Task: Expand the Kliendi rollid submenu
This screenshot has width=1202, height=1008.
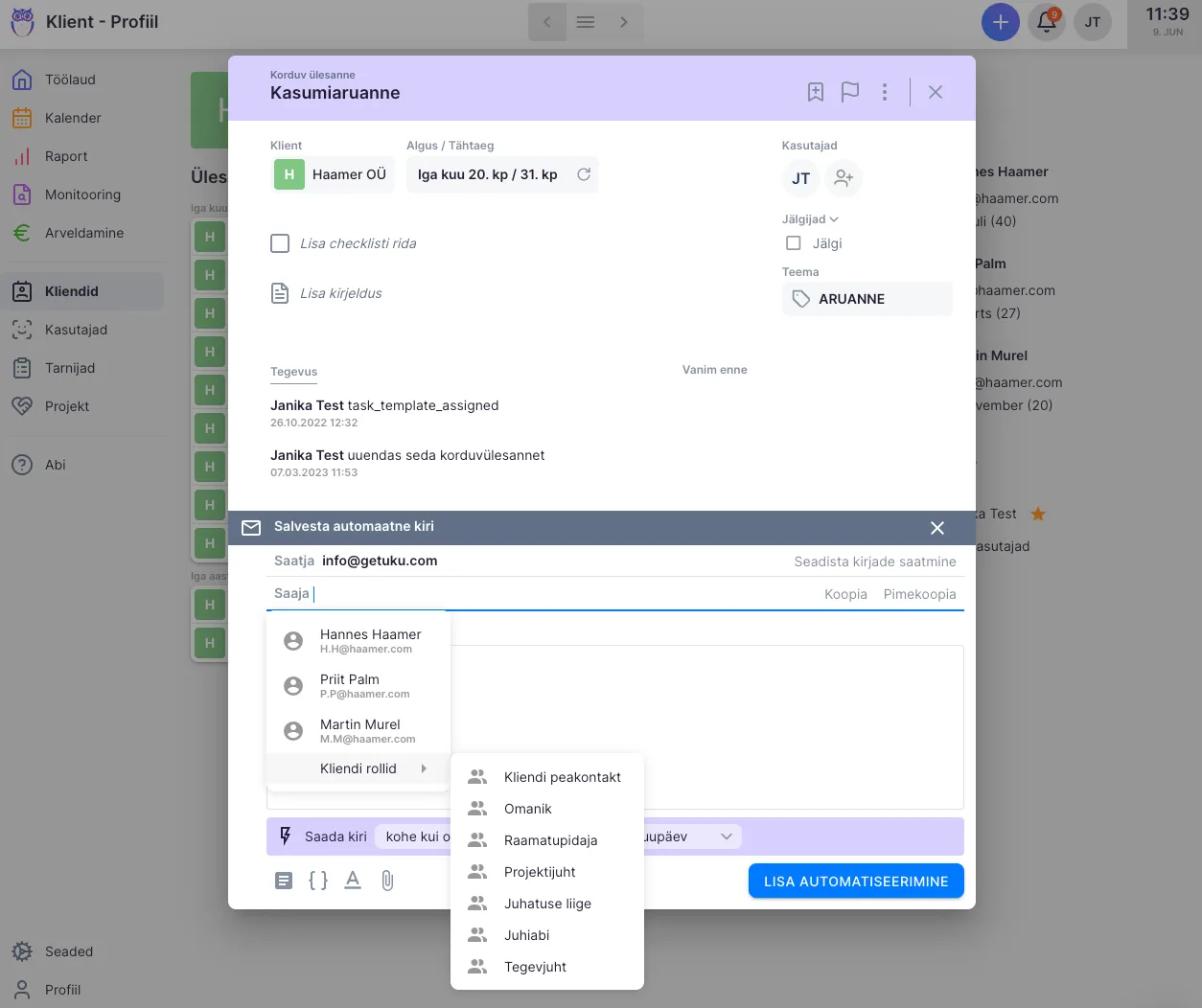Action: point(358,768)
